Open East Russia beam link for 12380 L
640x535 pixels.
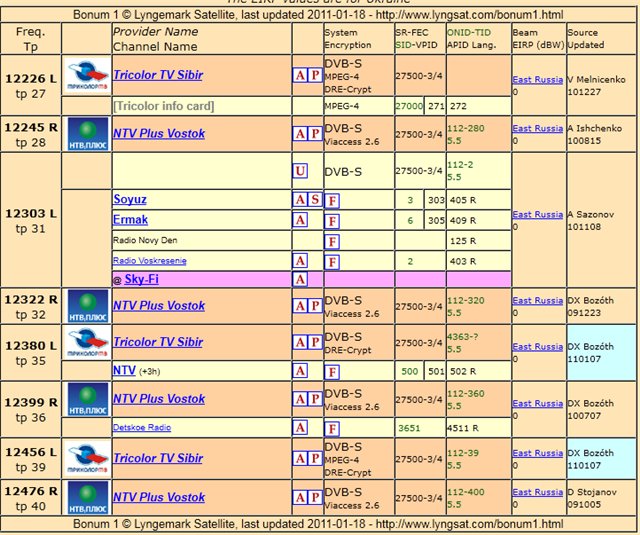[538, 346]
